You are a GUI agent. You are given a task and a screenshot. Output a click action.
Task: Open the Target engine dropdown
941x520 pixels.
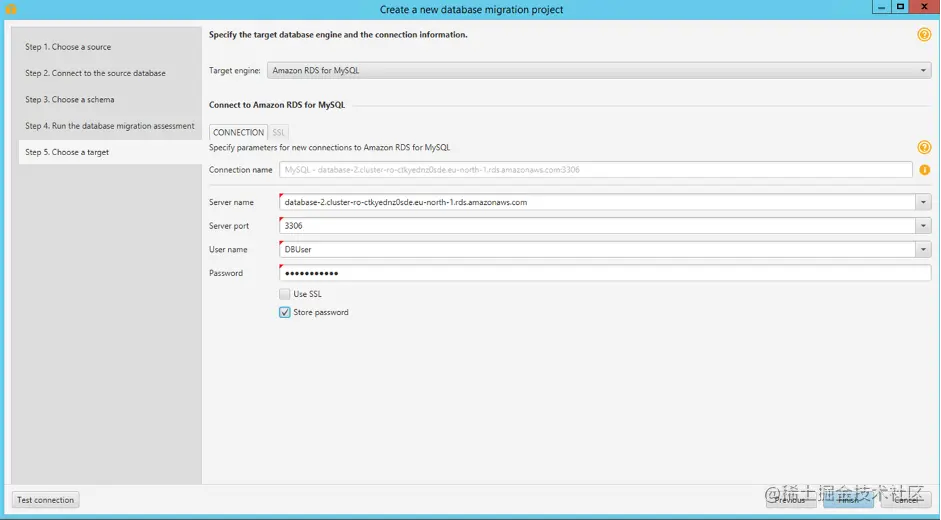tap(599, 70)
